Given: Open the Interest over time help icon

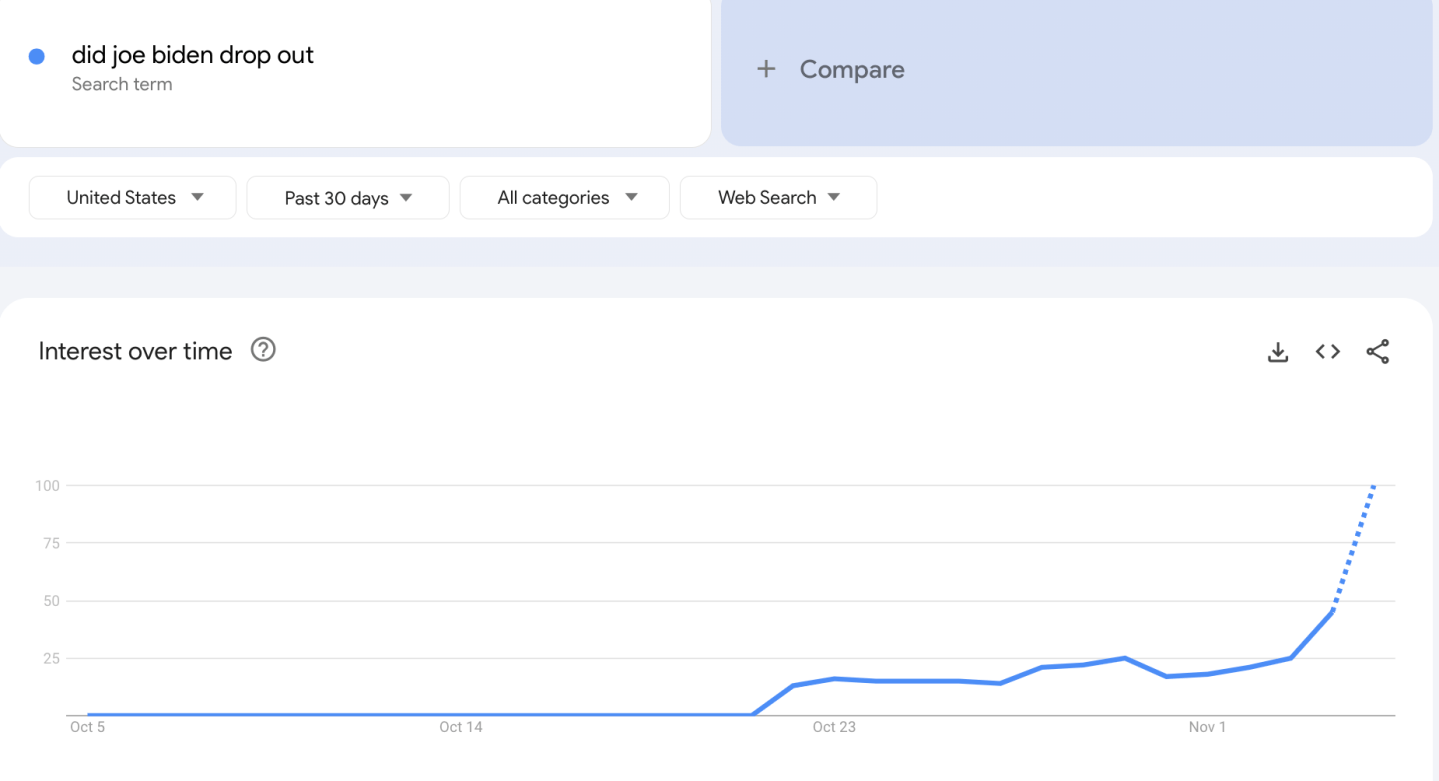Looking at the screenshot, I should [263, 350].
